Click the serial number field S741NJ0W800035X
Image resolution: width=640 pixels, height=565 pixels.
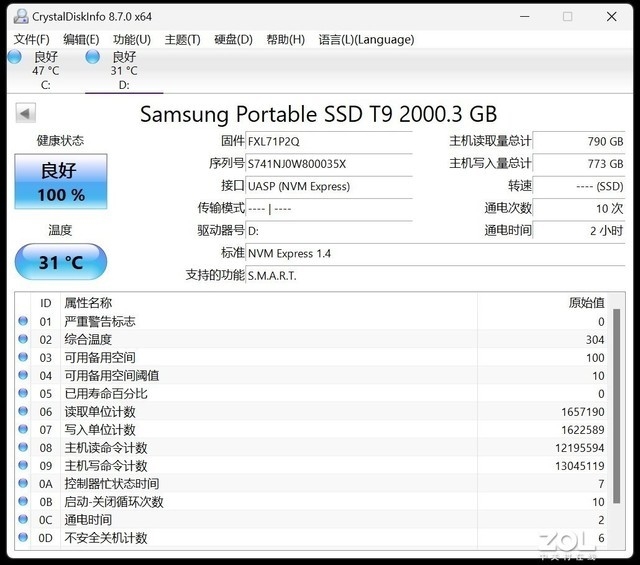click(x=329, y=163)
